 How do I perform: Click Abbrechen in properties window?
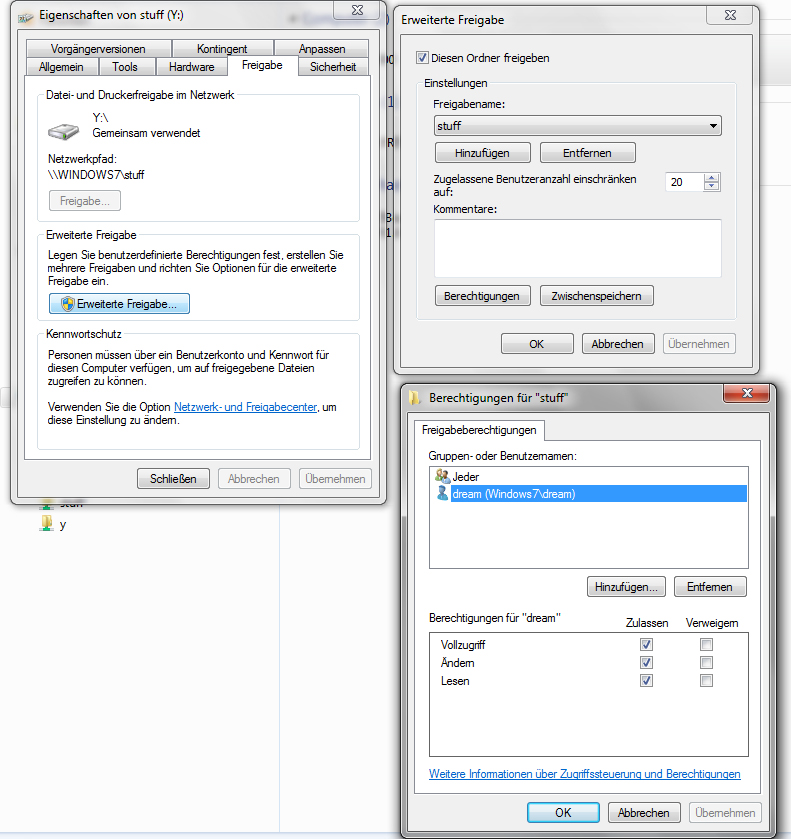tap(254, 479)
